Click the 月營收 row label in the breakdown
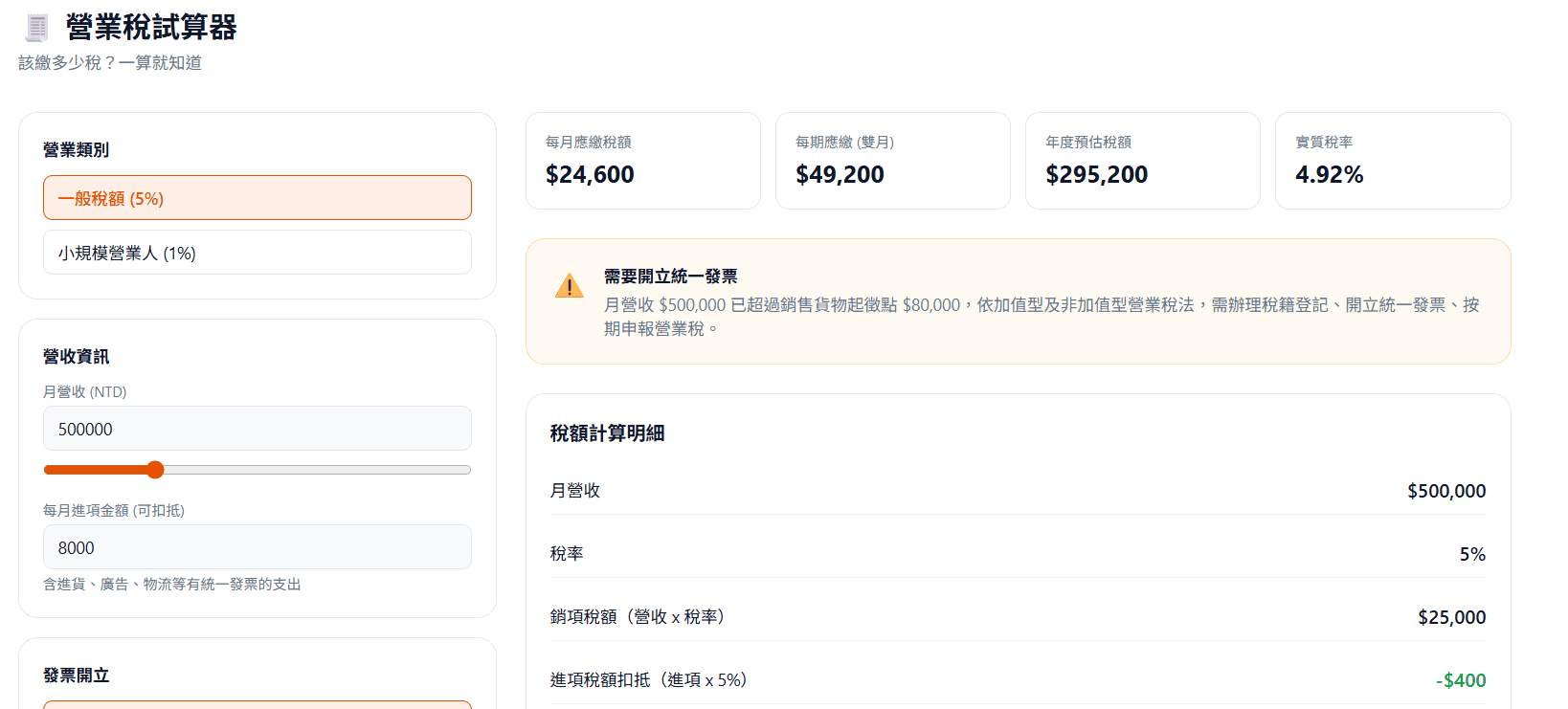Viewport: 1568px width, 709px height. coord(574,491)
